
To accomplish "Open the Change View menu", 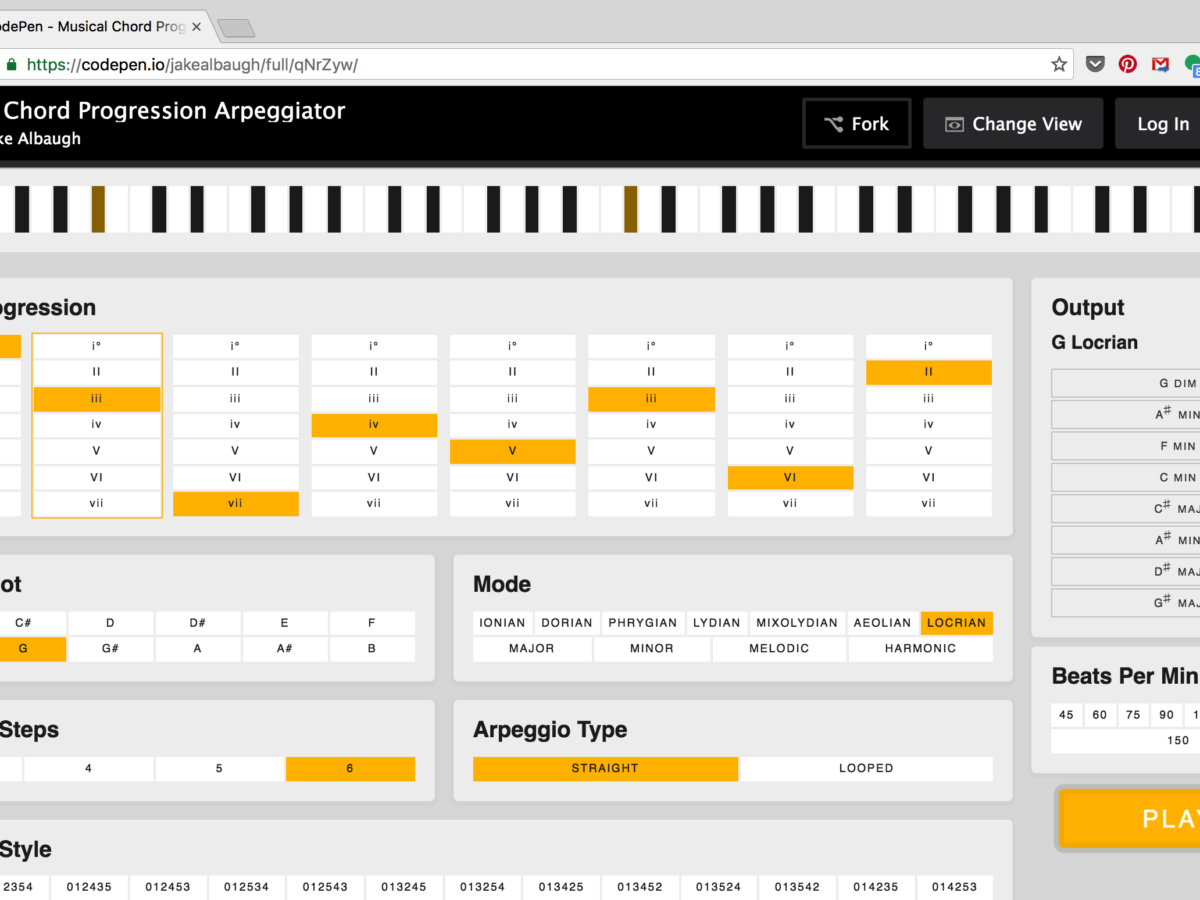I will click(x=1013, y=124).
